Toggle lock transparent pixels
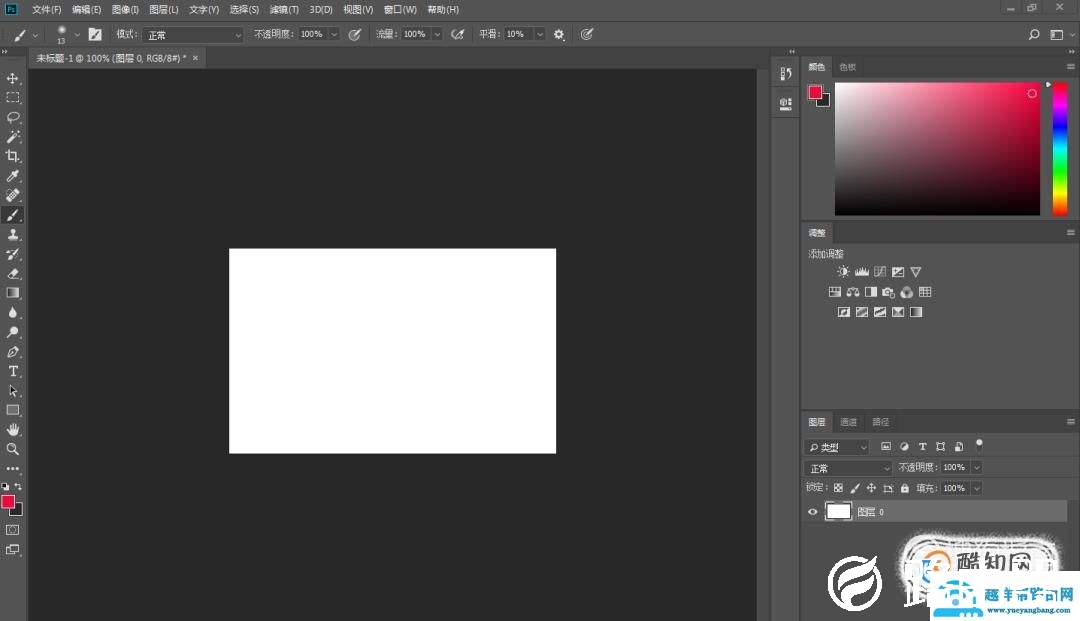The width and height of the screenshot is (1080, 621). [x=838, y=488]
